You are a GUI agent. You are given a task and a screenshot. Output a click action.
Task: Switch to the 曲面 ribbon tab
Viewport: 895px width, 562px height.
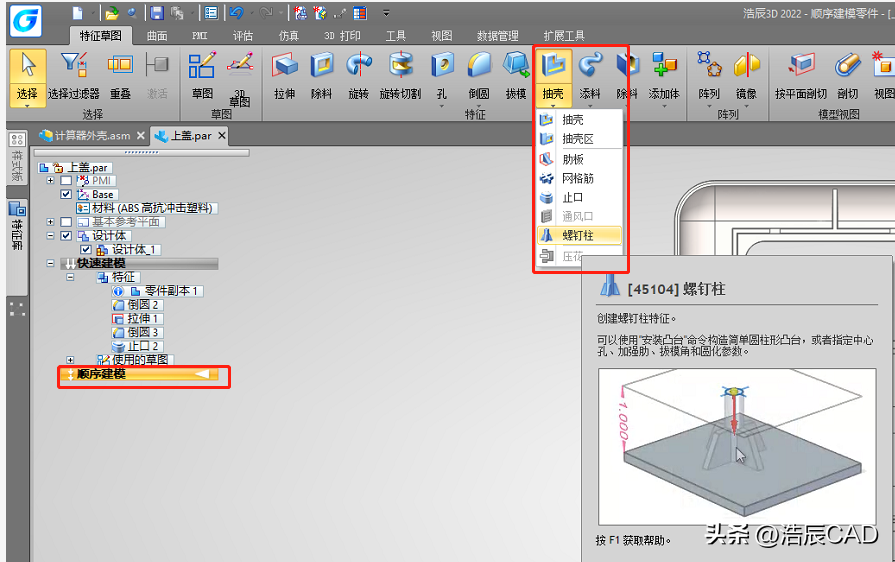157,35
